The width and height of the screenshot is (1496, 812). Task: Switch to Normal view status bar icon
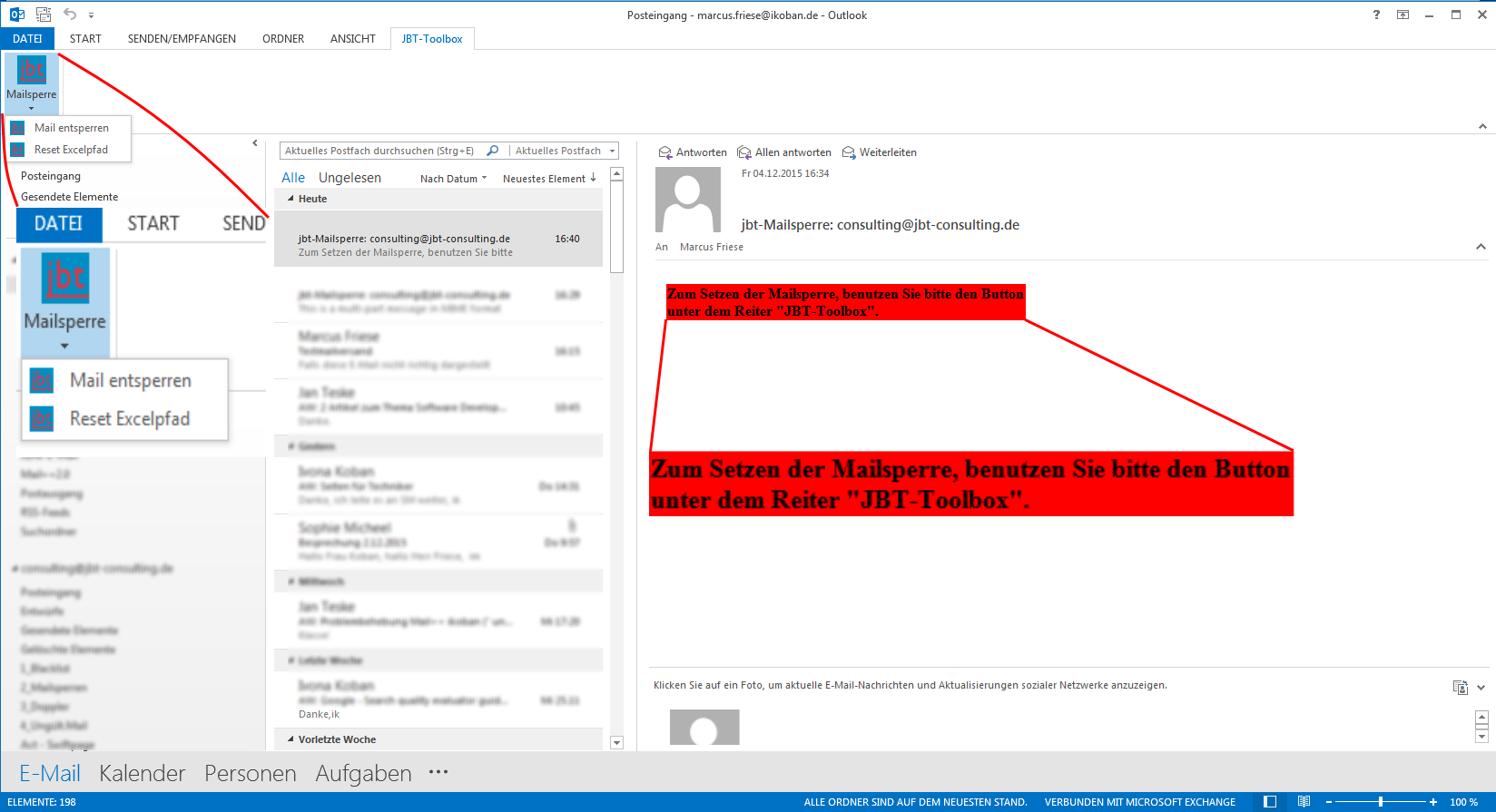(x=1270, y=802)
